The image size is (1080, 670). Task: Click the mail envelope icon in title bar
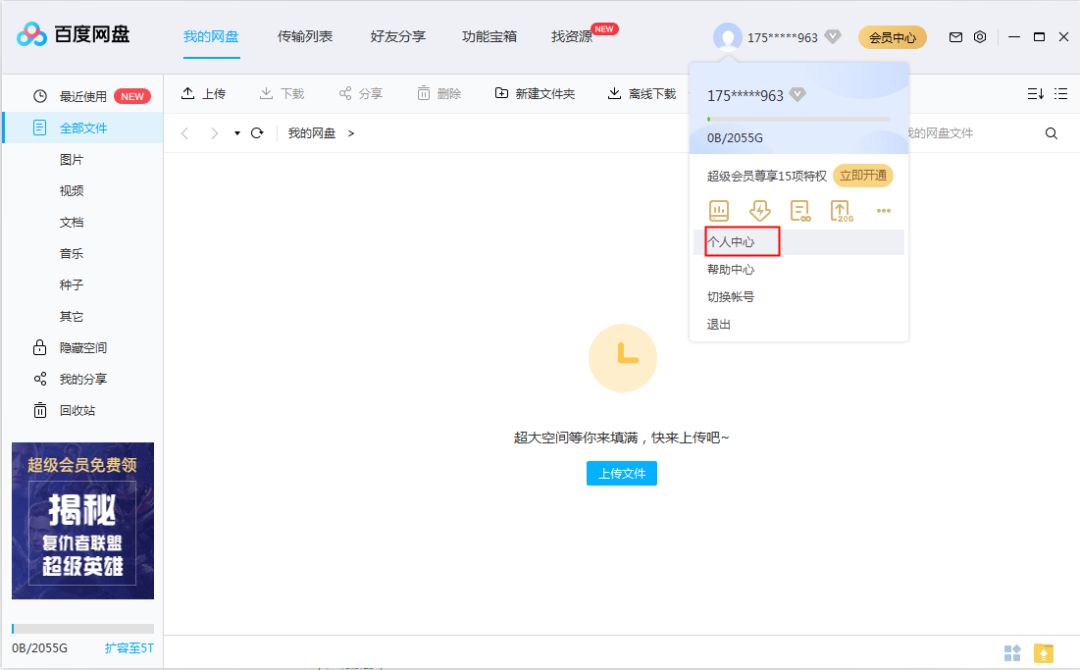[x=955, y=37]
